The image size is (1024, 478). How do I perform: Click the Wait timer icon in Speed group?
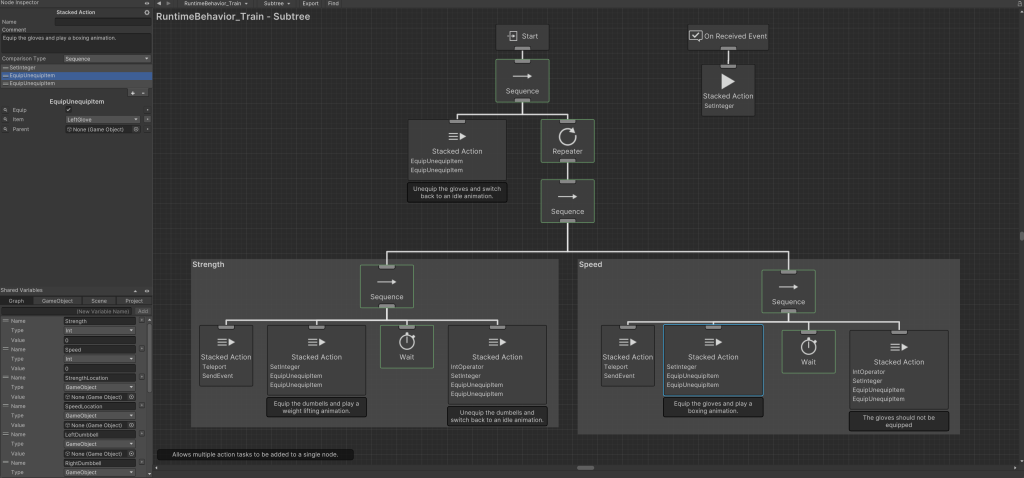[807, 345]
